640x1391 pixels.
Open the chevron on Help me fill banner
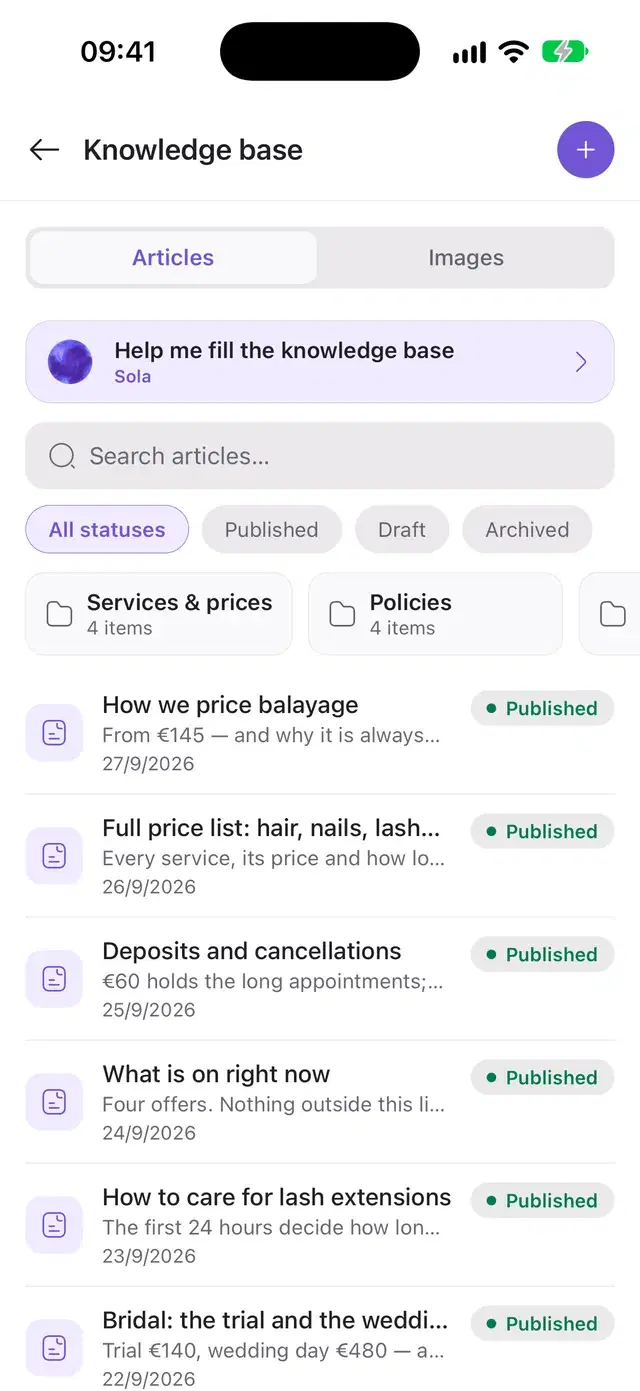(x=581, y=362)
